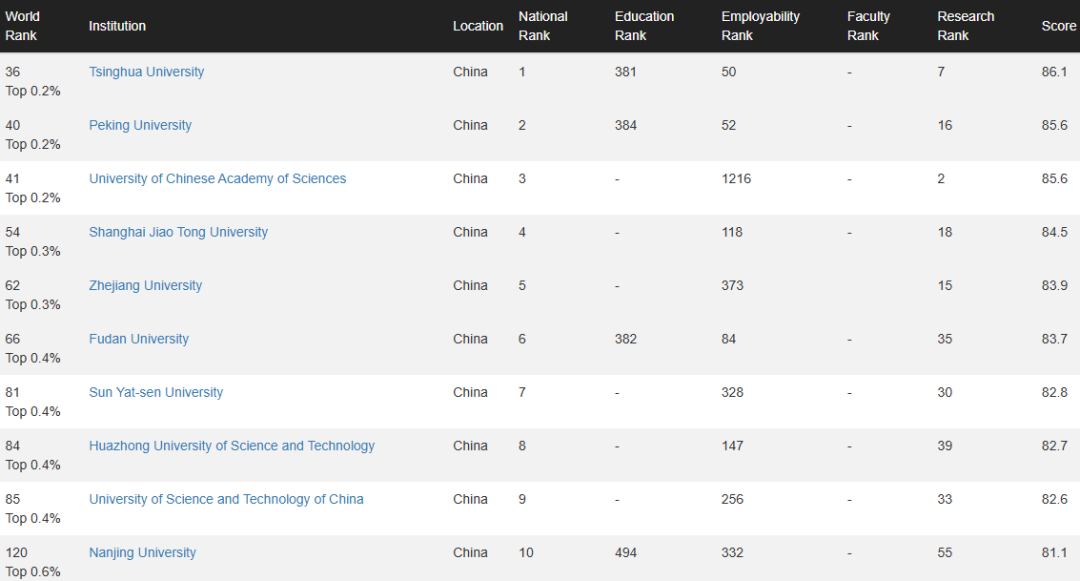Image resolution: width=1080 pixels, height=581 pixels.
Task: Open University of Chinese Academy of Sciences link
Action: pos(217,178)
